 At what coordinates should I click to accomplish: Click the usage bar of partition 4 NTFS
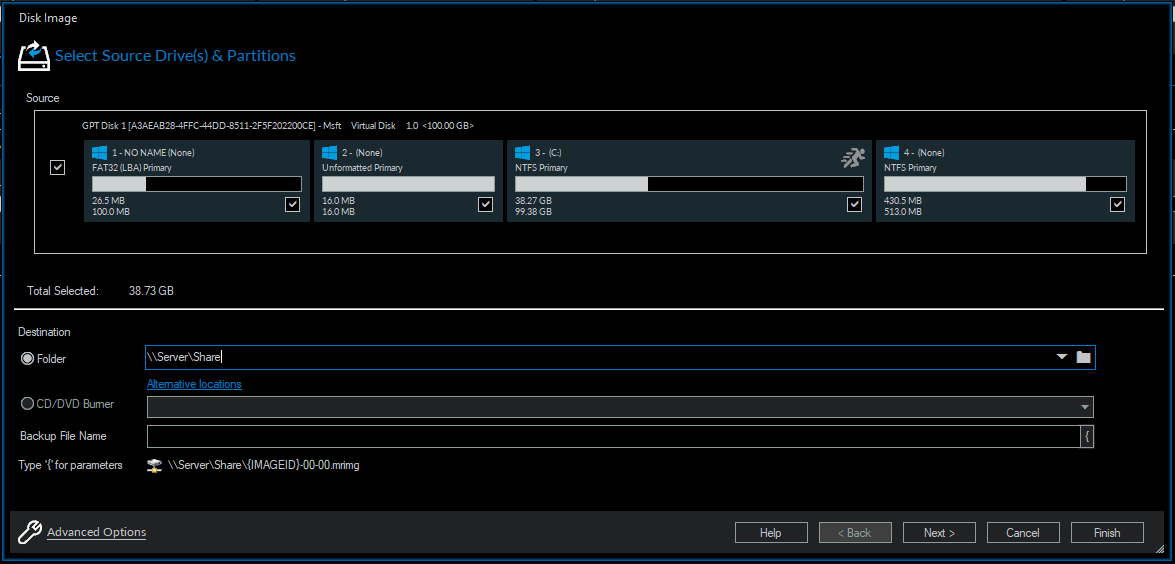coord(1005,184)
